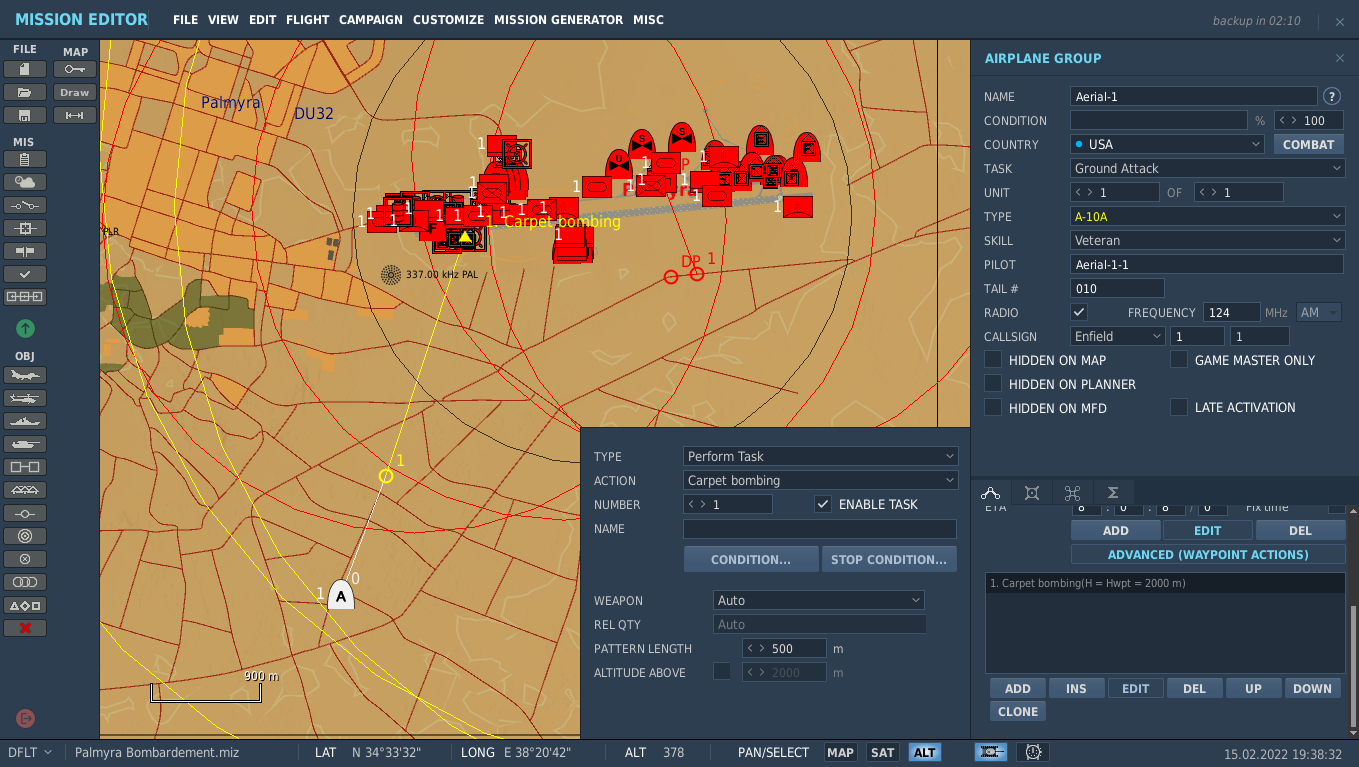
Task: Uncheck the ENABLE TASK checkbox
Action: 823,505
